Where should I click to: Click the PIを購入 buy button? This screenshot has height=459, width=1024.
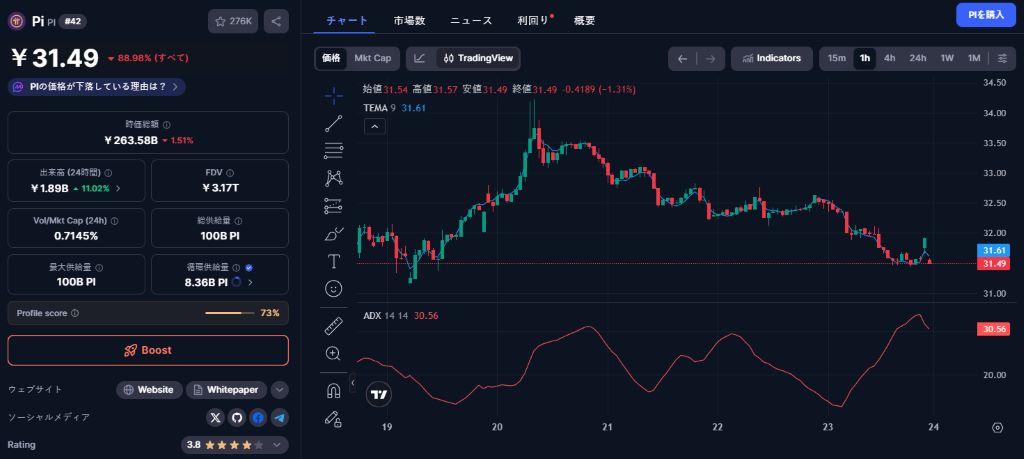pos(986,15)
